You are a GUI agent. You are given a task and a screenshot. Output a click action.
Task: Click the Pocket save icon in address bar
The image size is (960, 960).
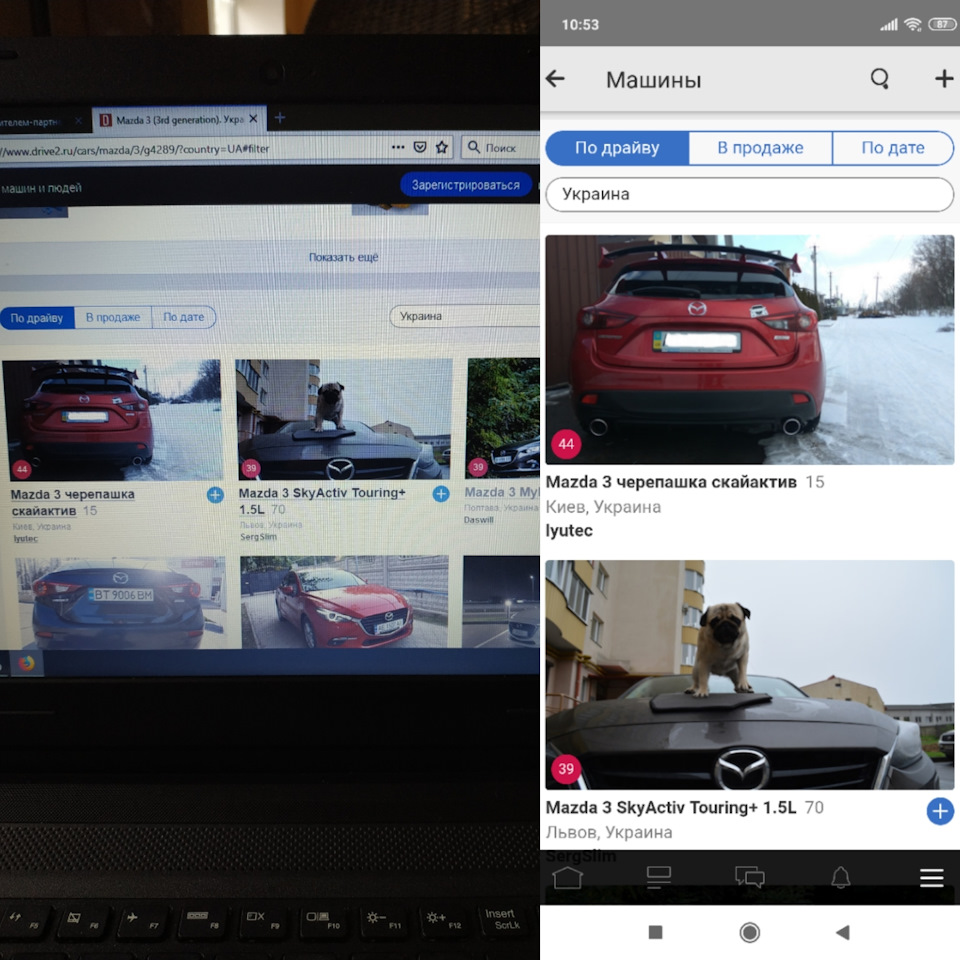[420, 147]
